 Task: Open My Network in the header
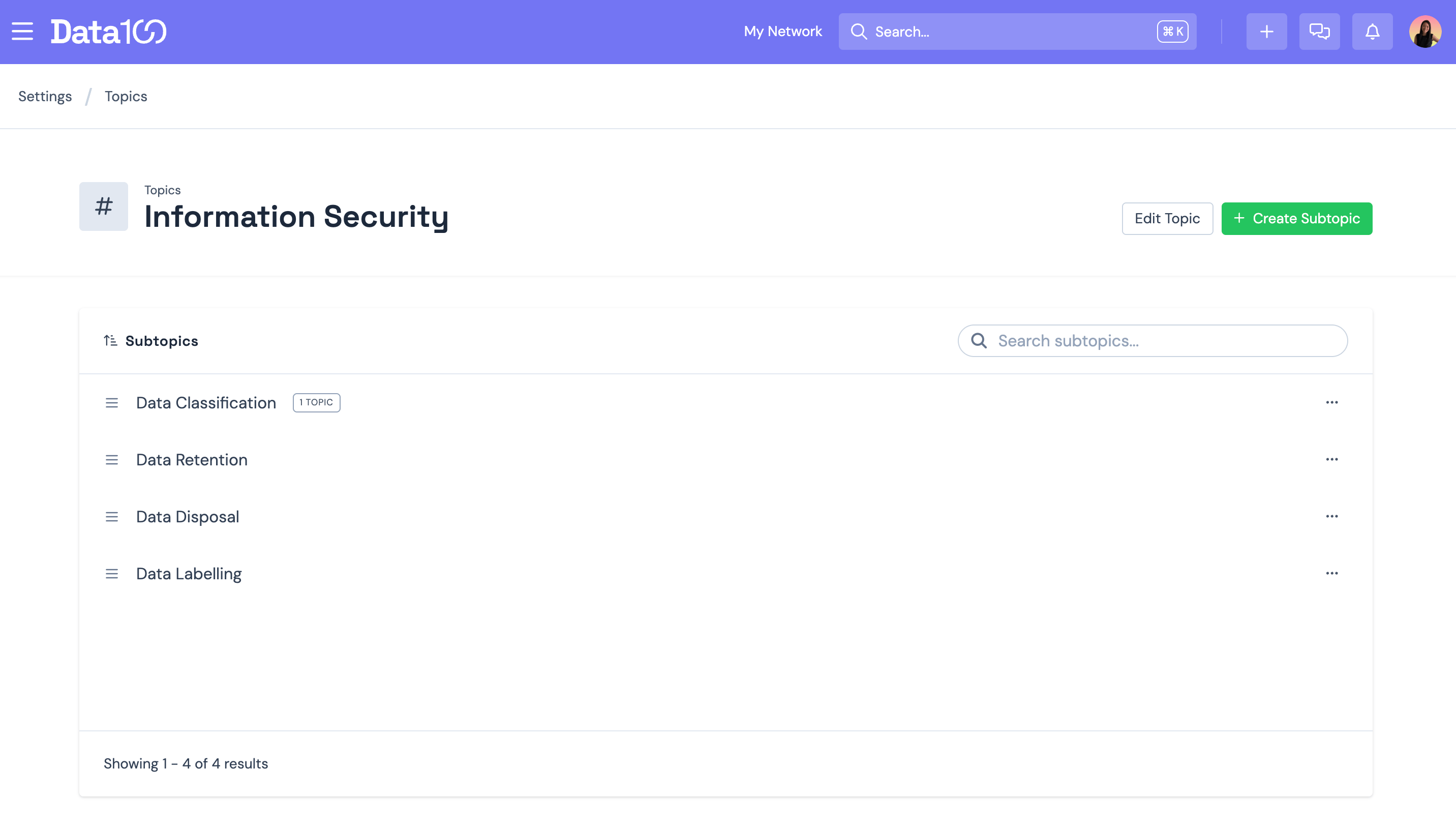click(x=782, y=31)
